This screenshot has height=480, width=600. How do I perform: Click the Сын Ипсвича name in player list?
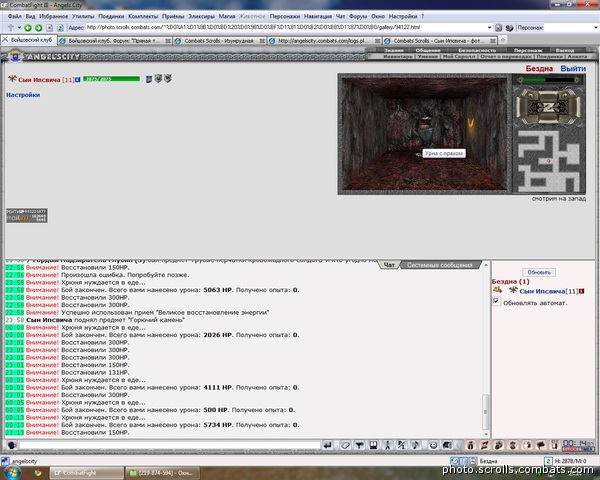click(542, 291)
